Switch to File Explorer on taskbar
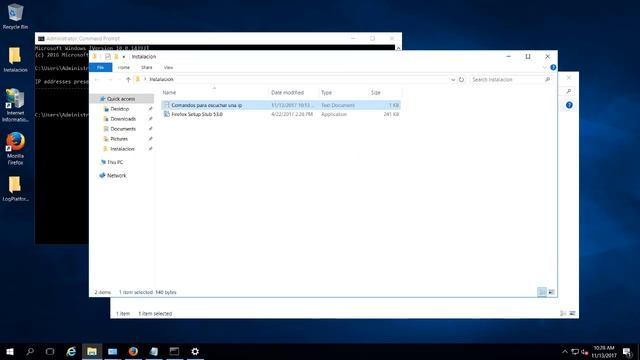The image size is (640, 360). [x=92, y=351]
